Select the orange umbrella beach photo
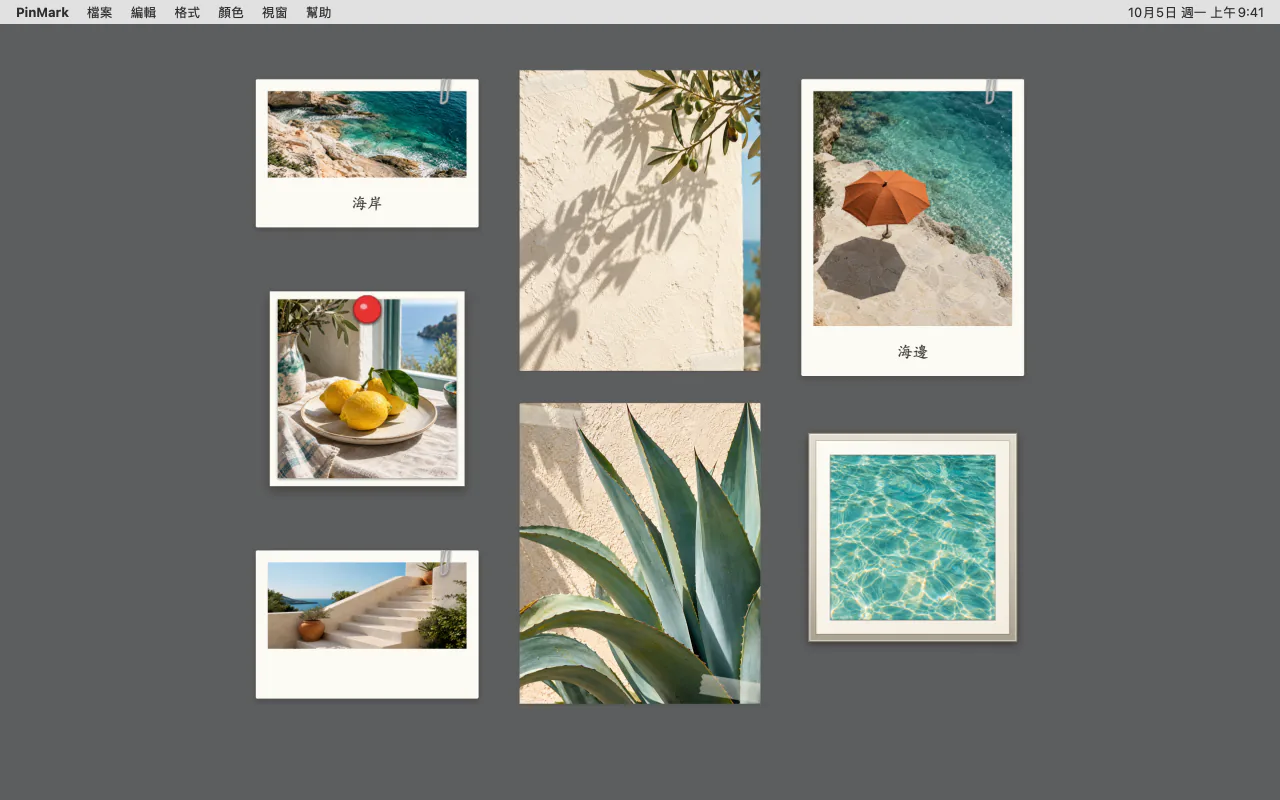 tap(912, 208)
